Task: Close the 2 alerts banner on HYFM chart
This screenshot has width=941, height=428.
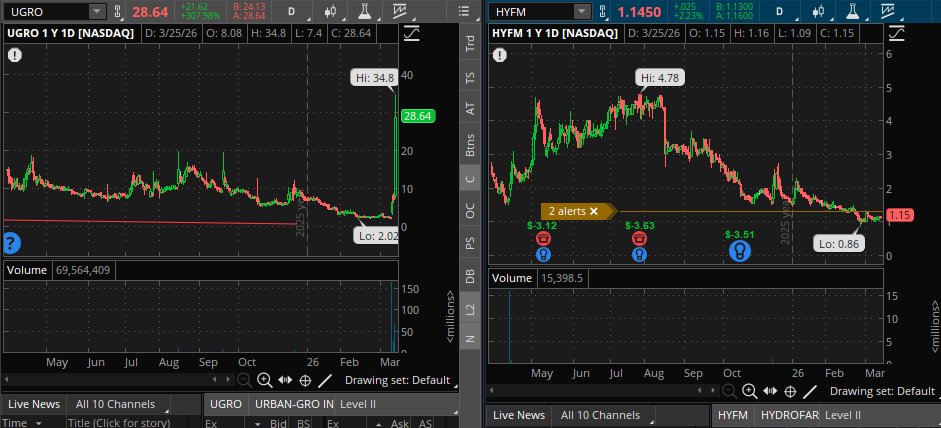Action: [x=594, y=211]
